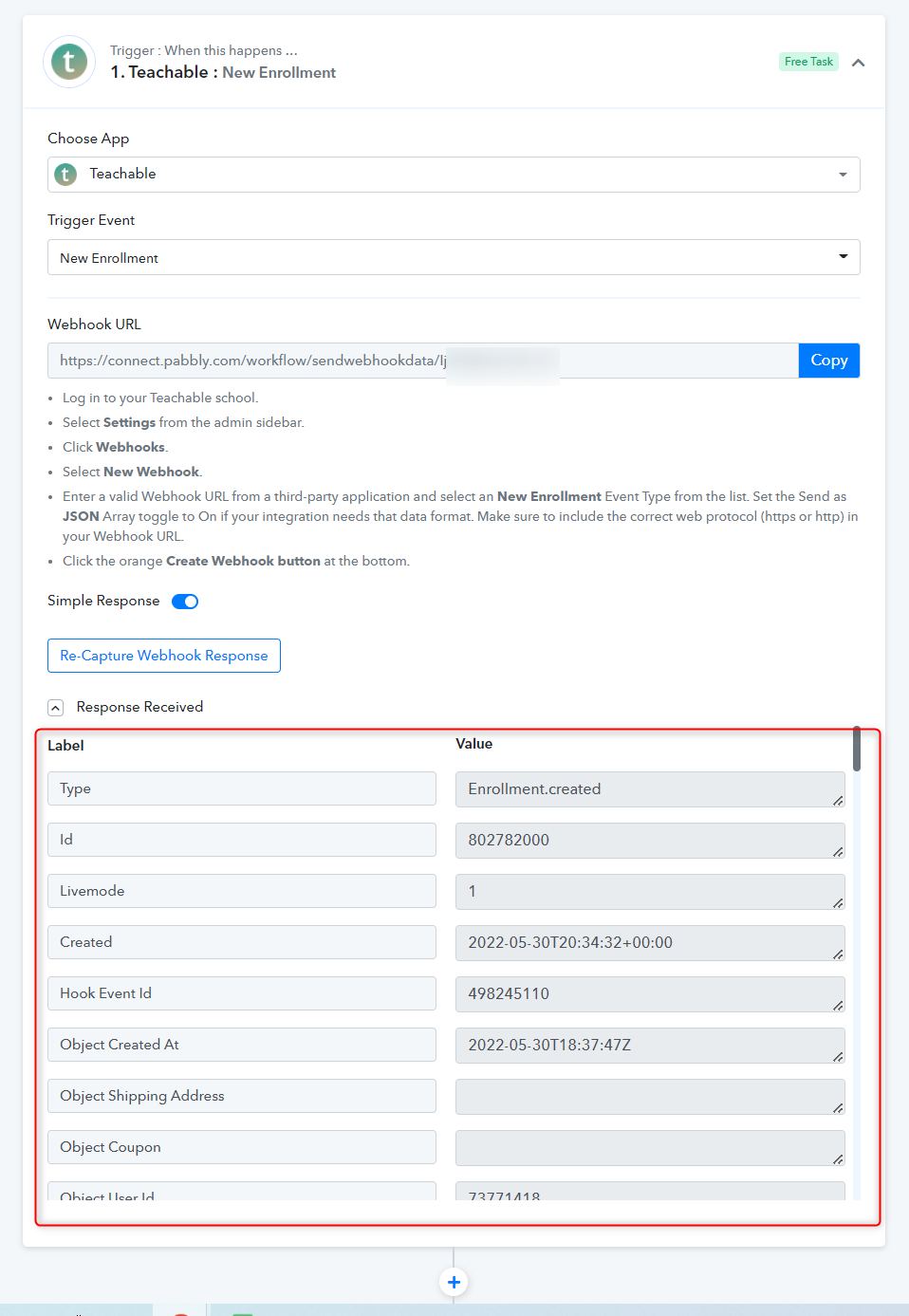
Task: Click resize handle of Object Coupon value
Action: click(x=838, y=1159)
